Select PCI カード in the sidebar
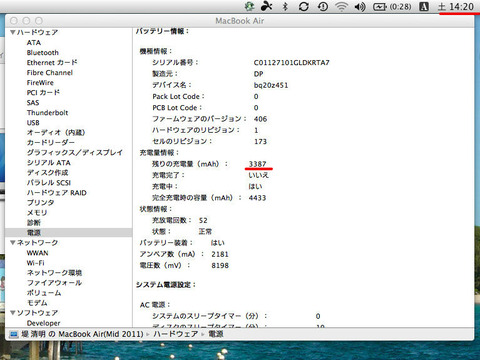Screen dimensions: 480x360 pyautogui.click(x=43, y=93)
